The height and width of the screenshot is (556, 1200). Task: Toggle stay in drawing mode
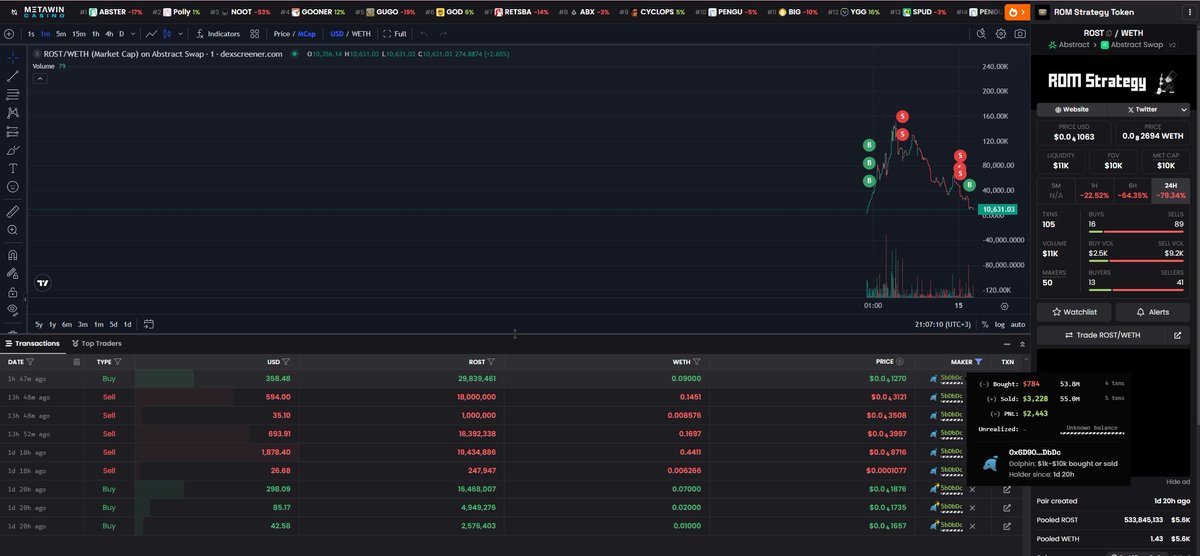(12, 273)
